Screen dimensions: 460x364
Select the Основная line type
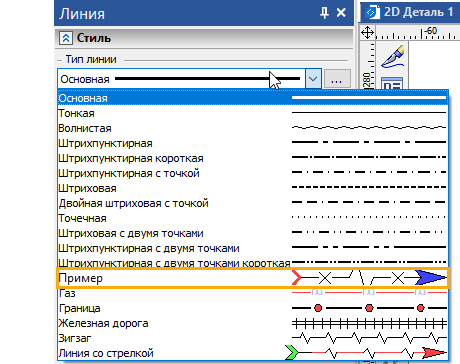(253, 98)
